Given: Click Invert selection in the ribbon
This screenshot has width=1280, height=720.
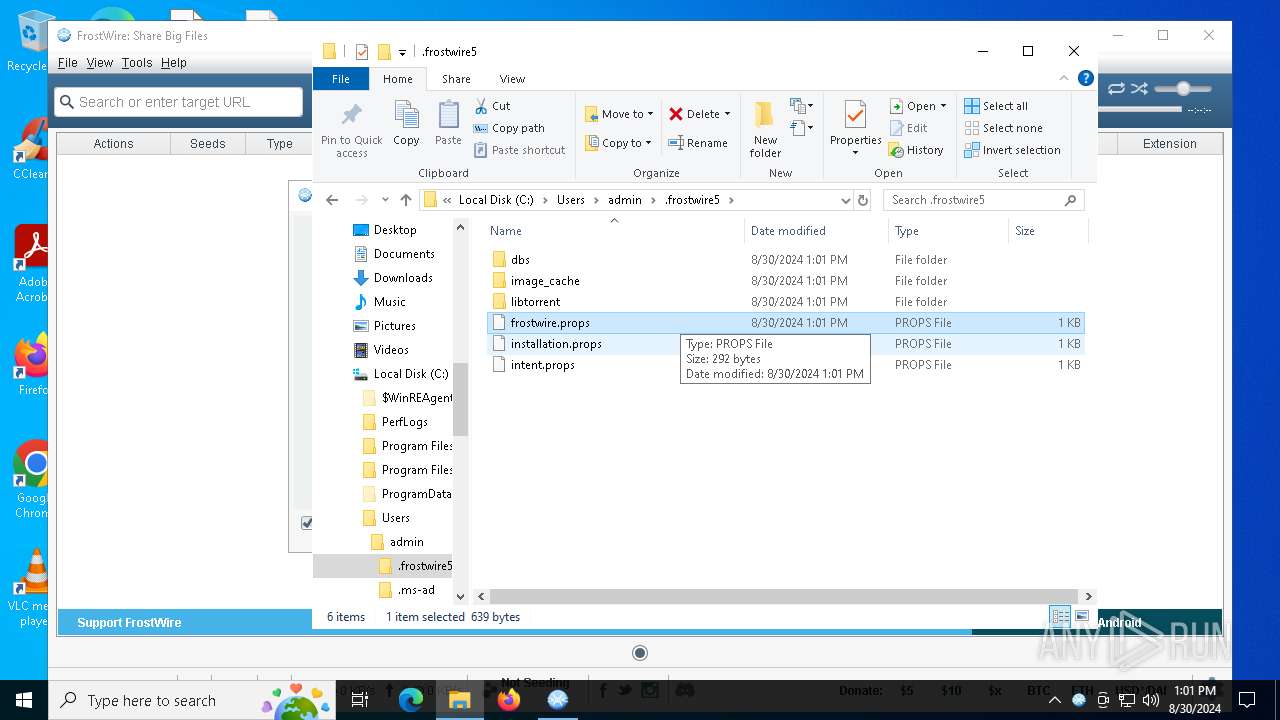Looking at the screenshot, I should click(x=1012, y=150).
